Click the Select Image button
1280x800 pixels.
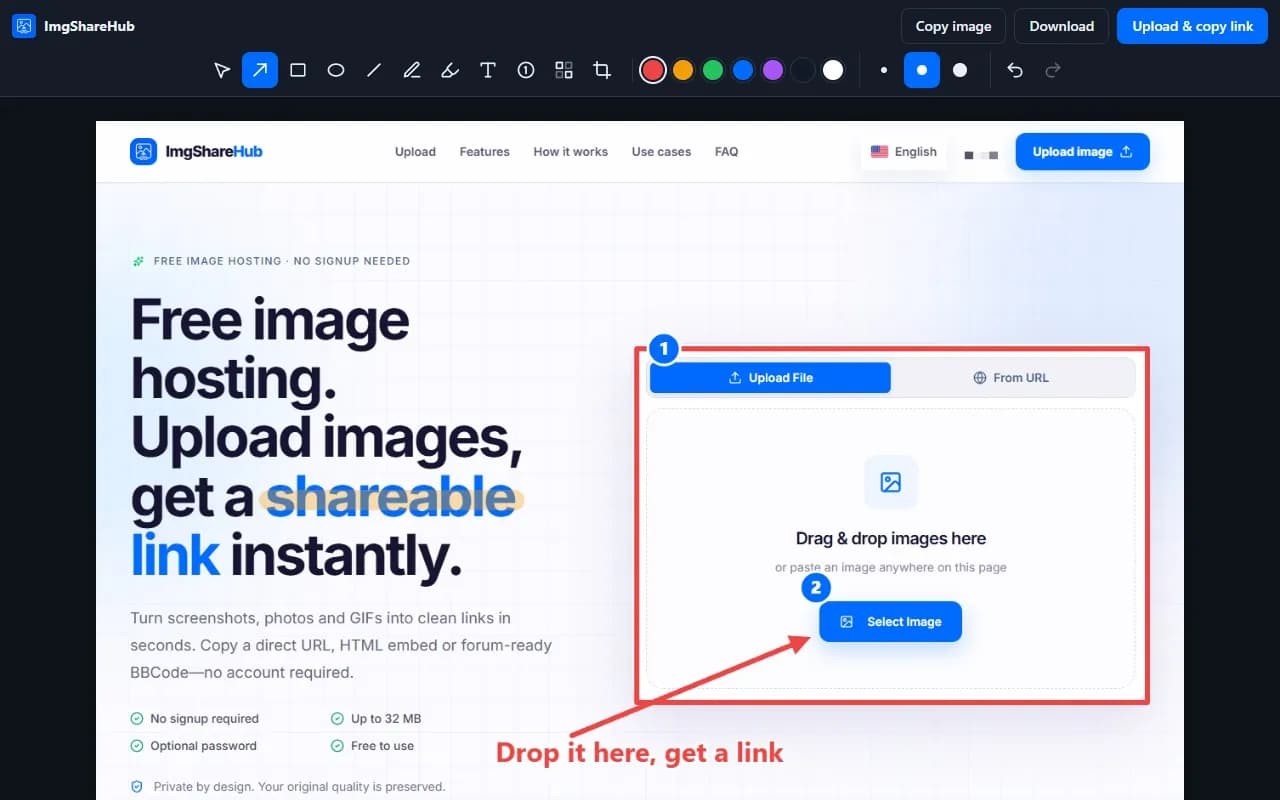(890, 622)
